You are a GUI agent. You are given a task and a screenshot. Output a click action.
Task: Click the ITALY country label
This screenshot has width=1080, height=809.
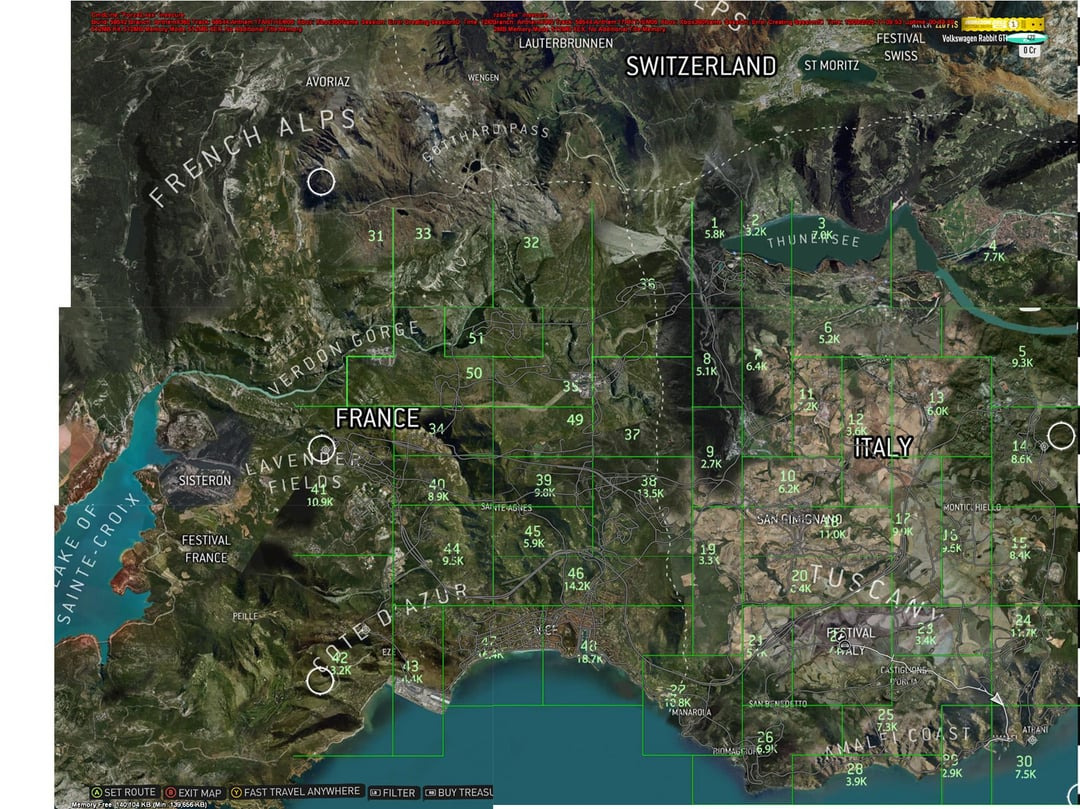tap(883, 448)
